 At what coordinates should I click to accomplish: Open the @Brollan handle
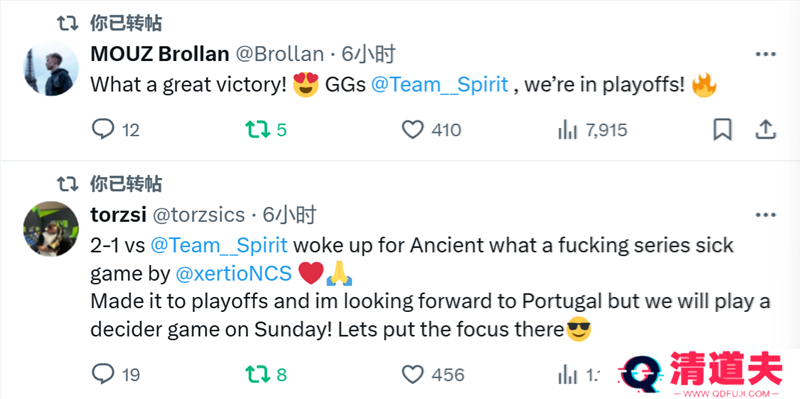[x=280, y=54]
